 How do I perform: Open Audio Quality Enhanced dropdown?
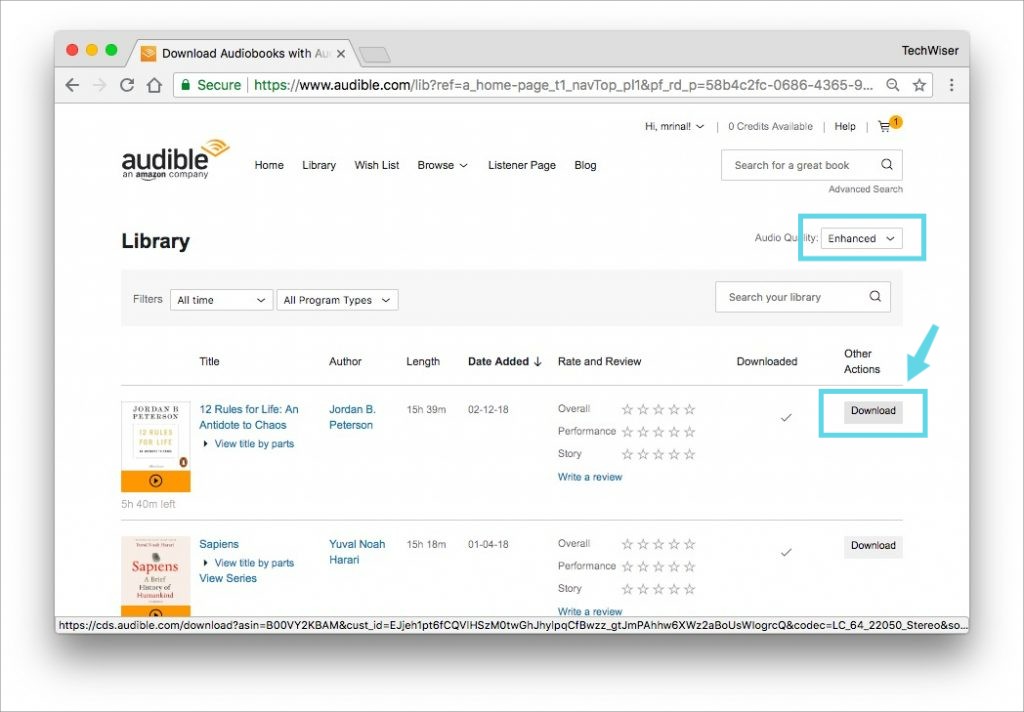[861, 238]
